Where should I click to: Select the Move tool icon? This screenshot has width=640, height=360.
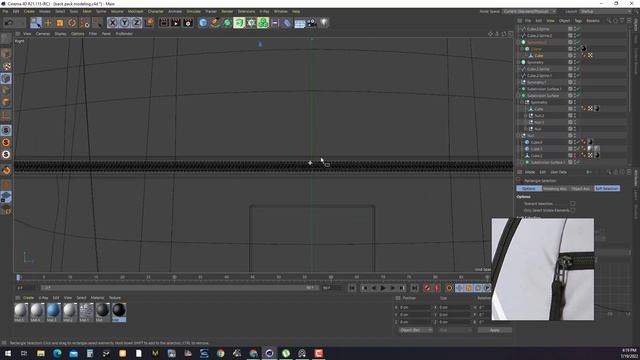point(48,23)
